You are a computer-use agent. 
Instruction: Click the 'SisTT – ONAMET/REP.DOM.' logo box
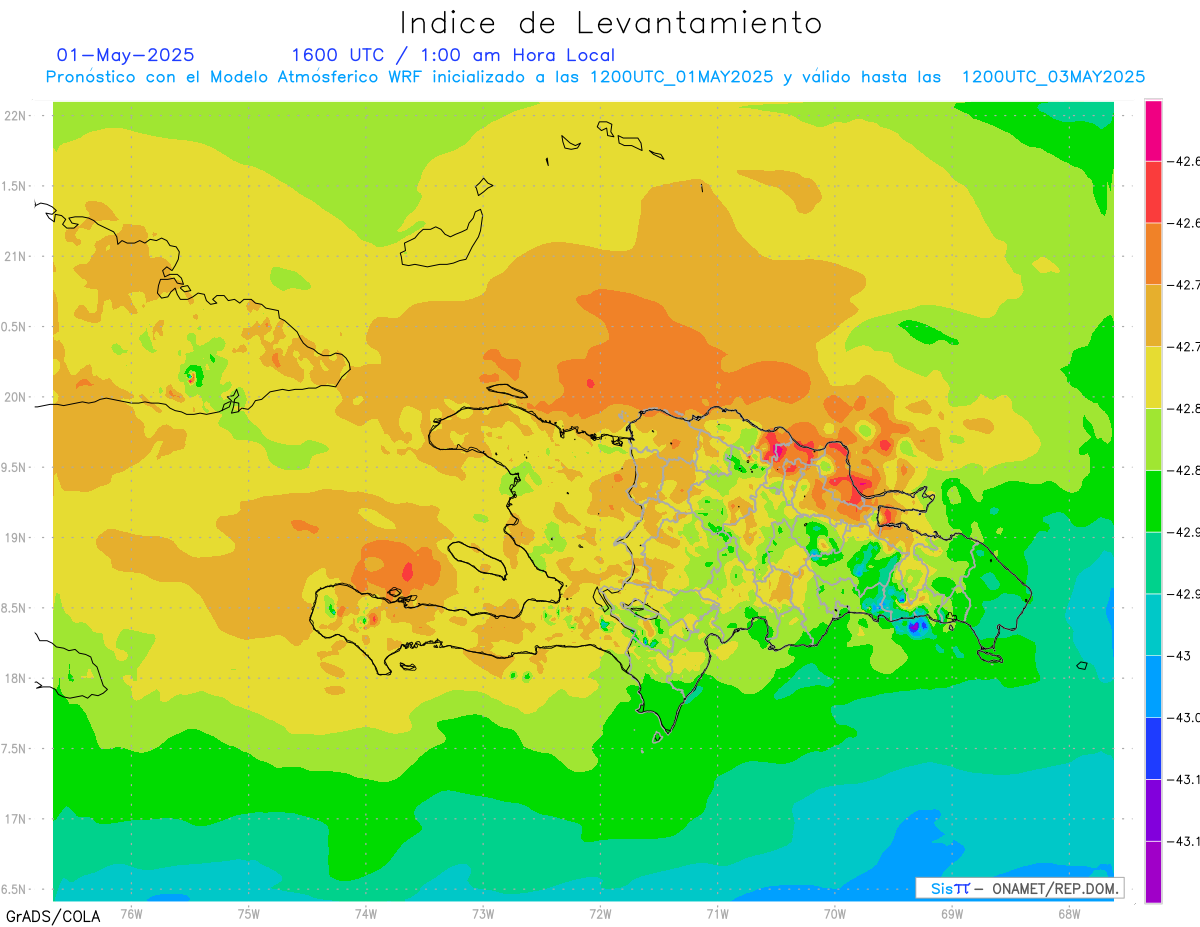1019,888
